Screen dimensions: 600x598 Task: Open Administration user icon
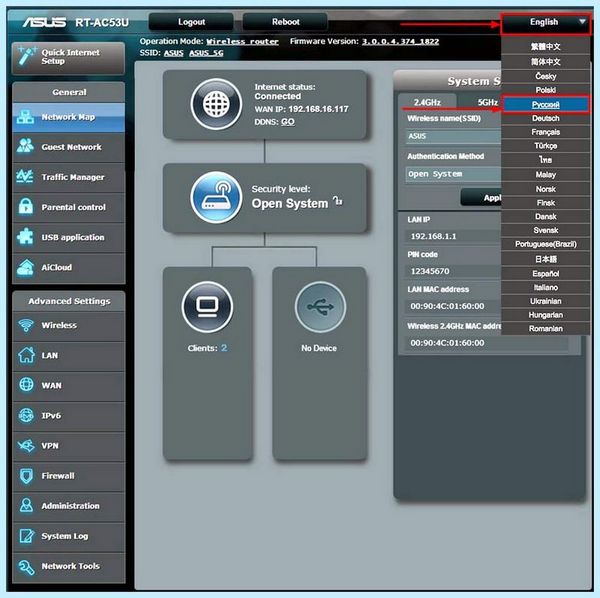tap(26, 505)
